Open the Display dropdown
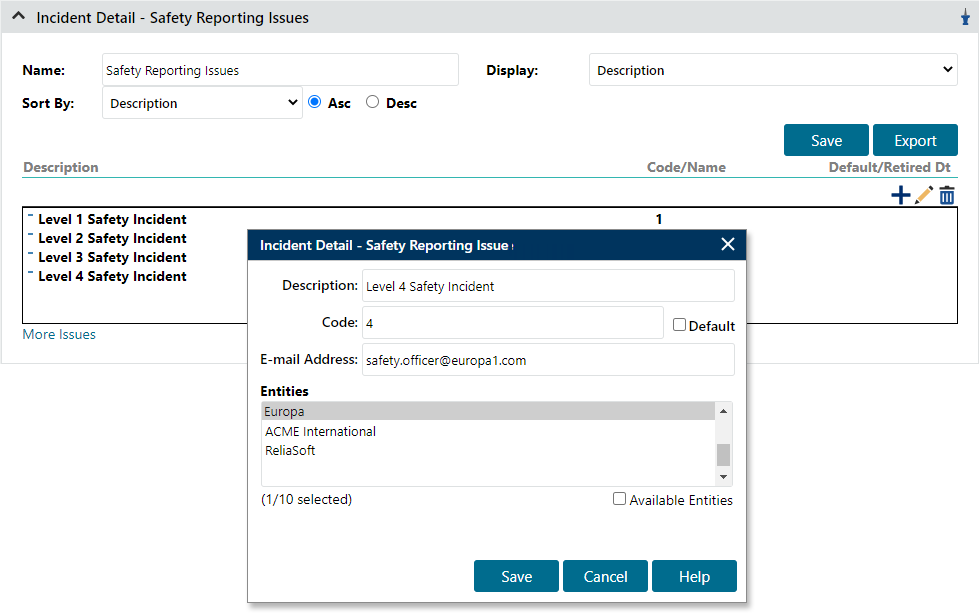The image size is (979, 616). pyautogui.click(x=772, y=70)
